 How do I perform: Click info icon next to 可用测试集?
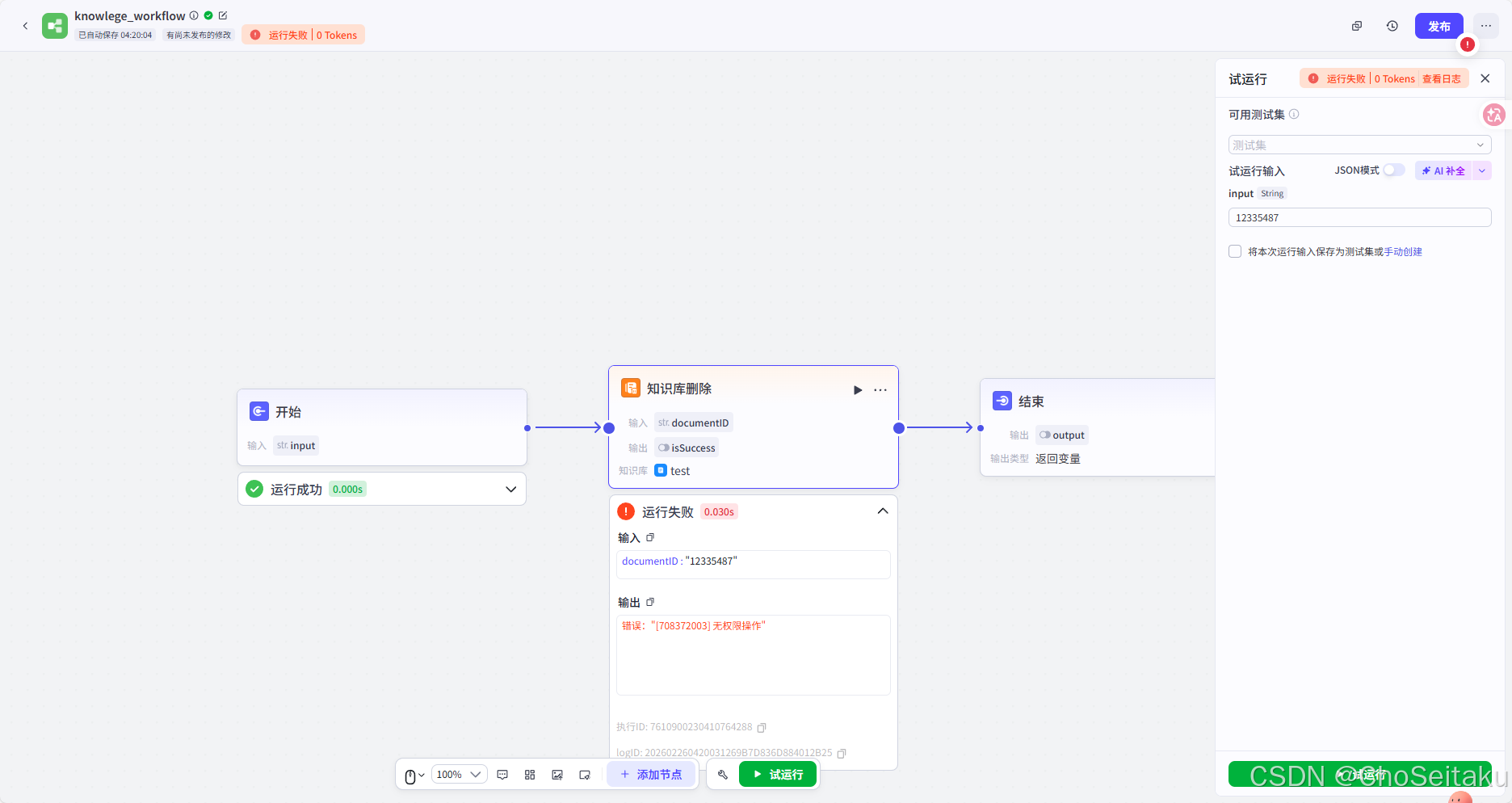pos(1294,114)
